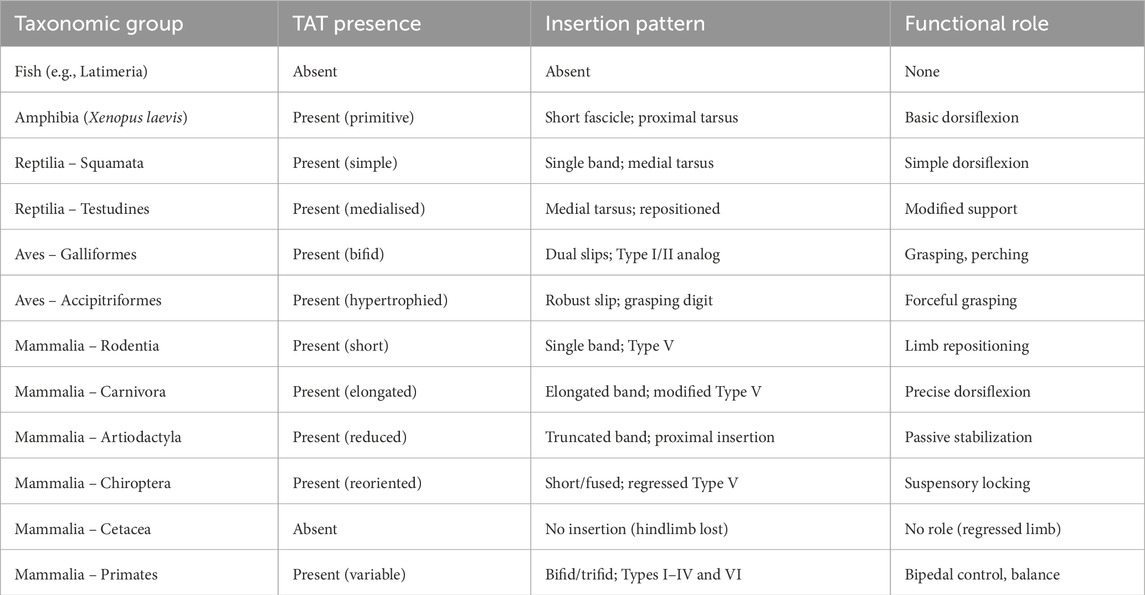
Task: Select the "Amphibia (Xenopus laevis)" cell
Action: [101, 117]
